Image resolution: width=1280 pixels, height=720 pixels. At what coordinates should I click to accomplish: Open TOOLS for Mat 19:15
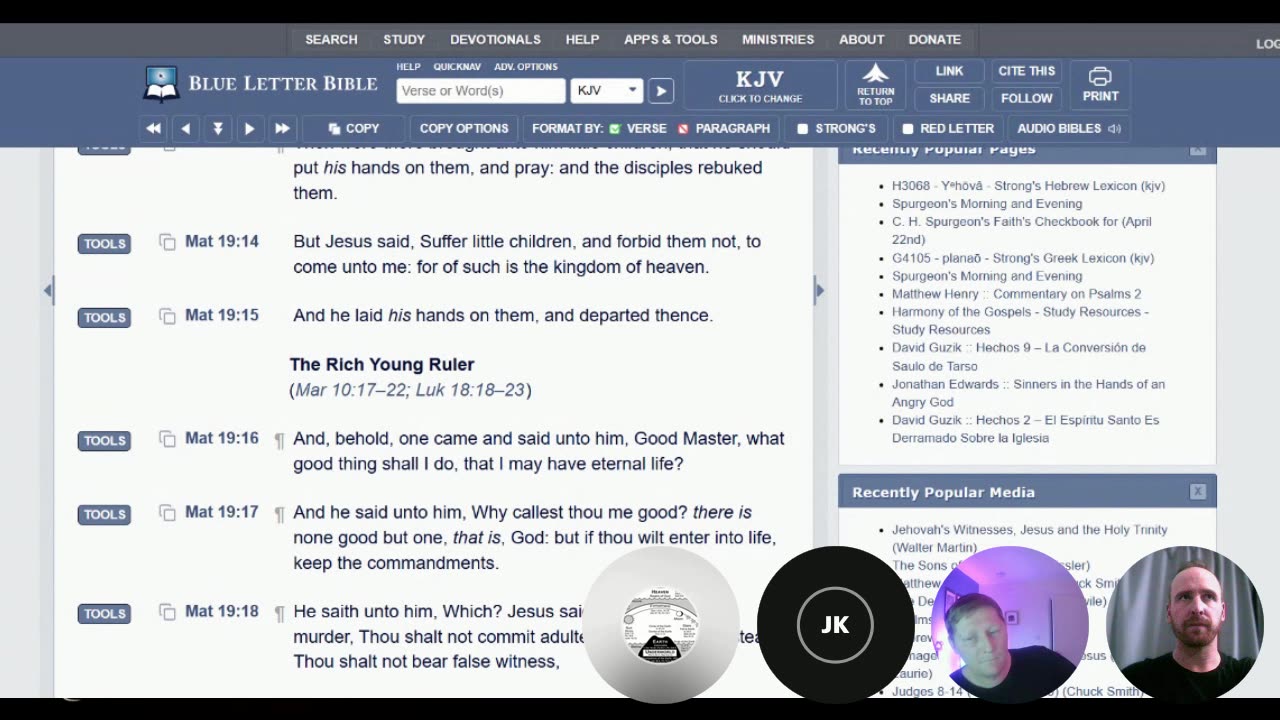[x=104, y=318]
